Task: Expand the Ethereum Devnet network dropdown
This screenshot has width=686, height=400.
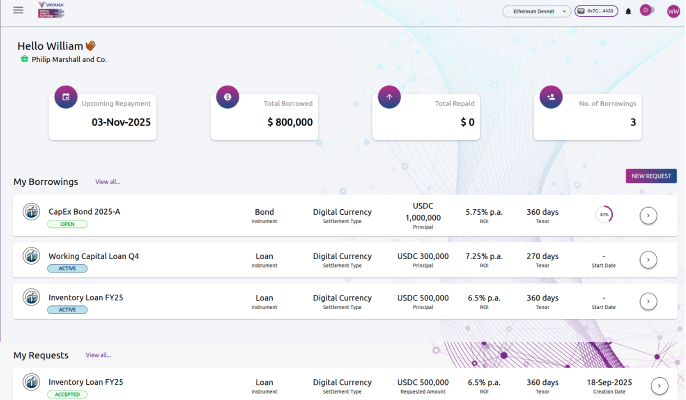Action: pyautogui.click(x=536, y=11)
